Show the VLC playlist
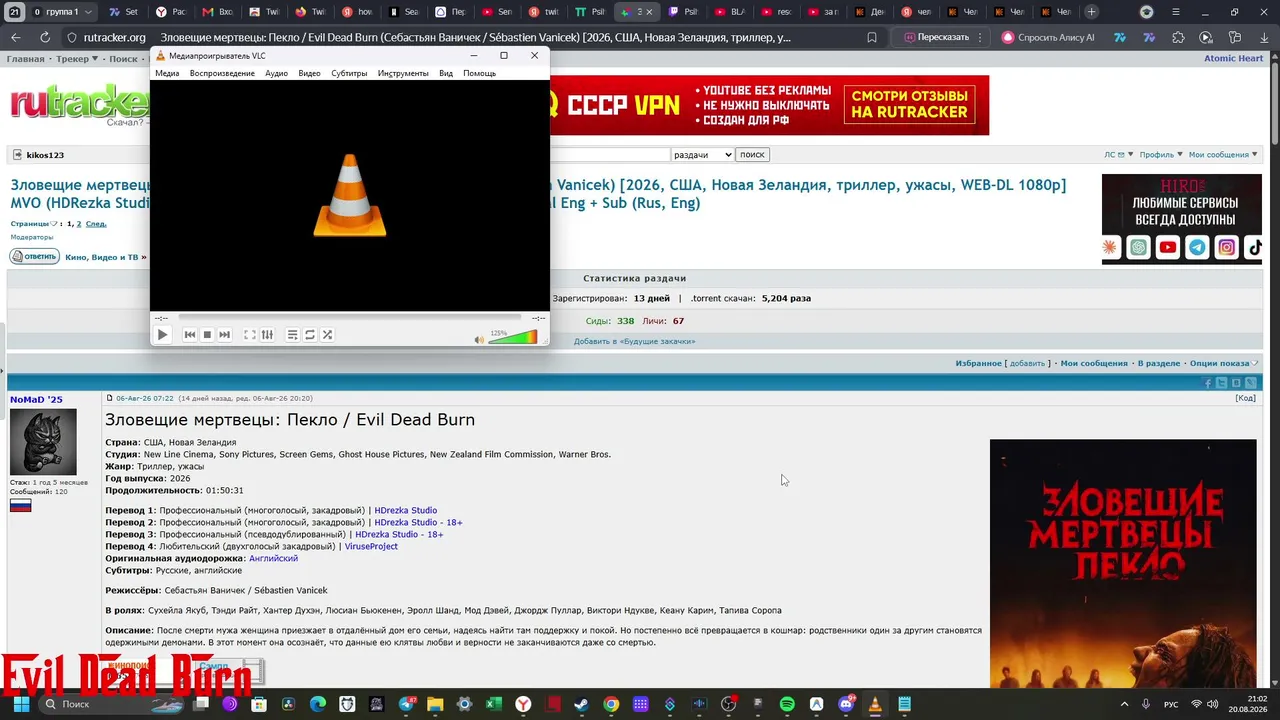 [x=292, y=335]
